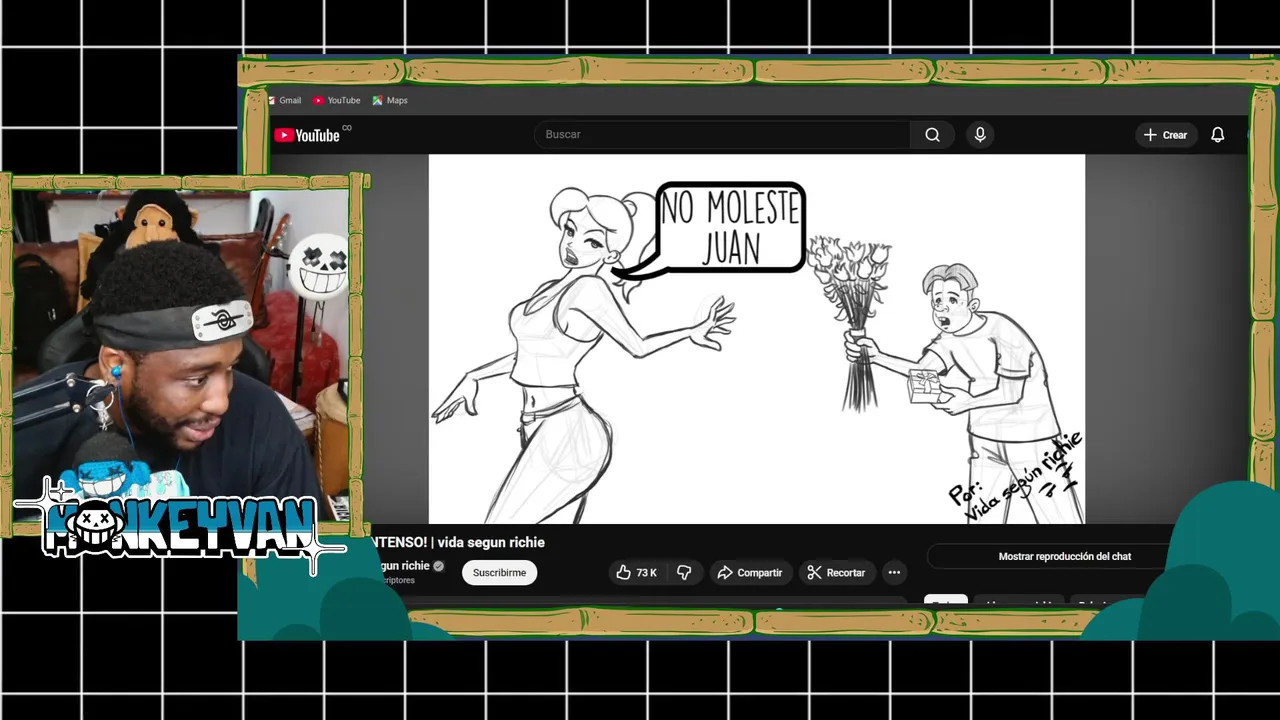
Task: Subscribe with the Suscribirme button
Action: point(499,572)
